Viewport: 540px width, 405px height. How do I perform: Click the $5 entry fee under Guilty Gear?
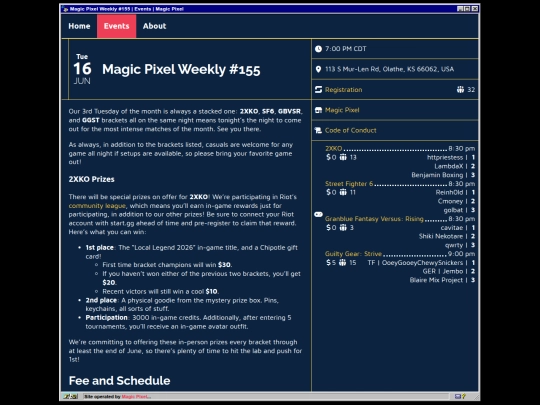tap(331, 262)
